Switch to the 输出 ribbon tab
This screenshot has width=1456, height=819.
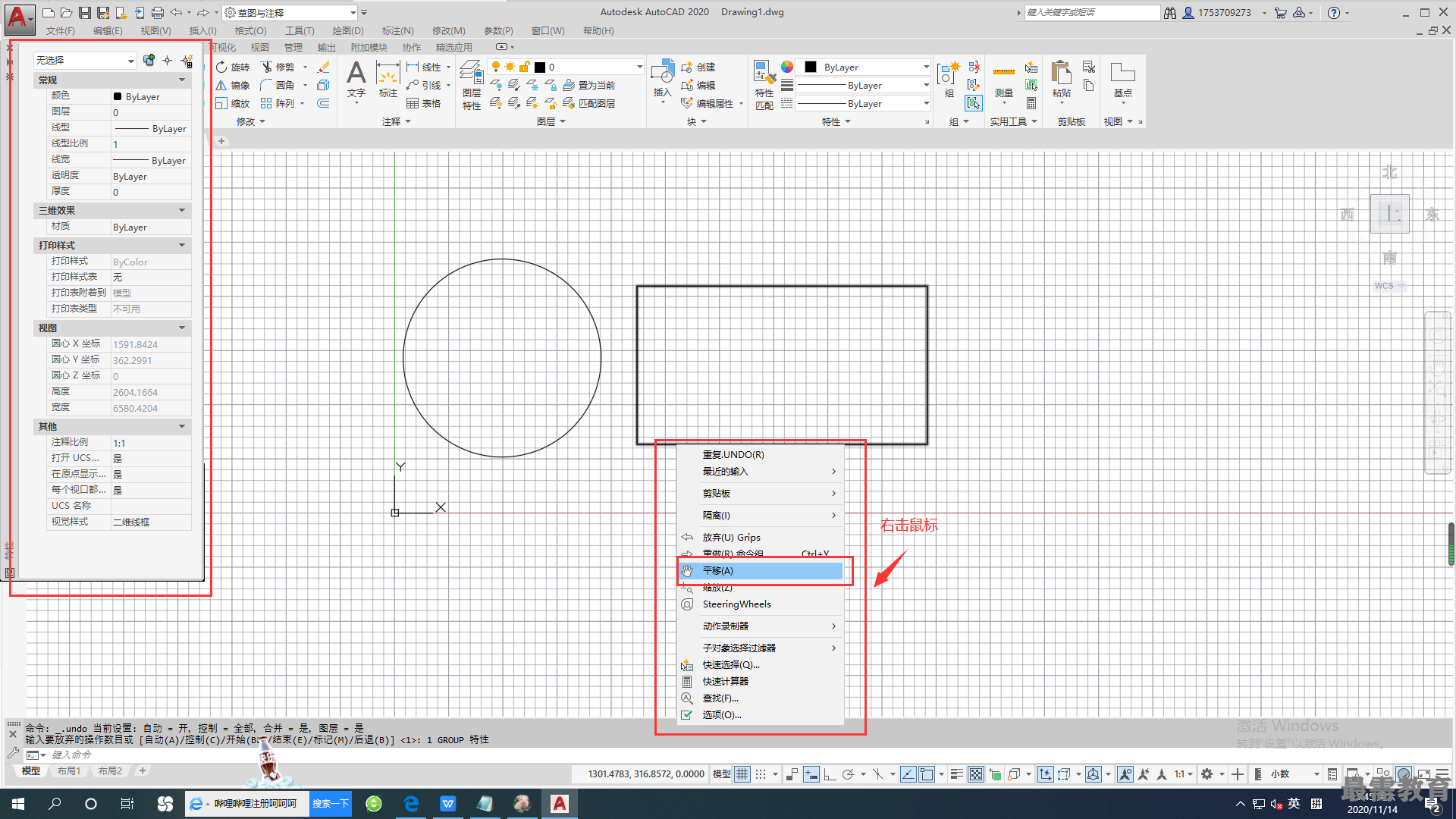point(327,47)
